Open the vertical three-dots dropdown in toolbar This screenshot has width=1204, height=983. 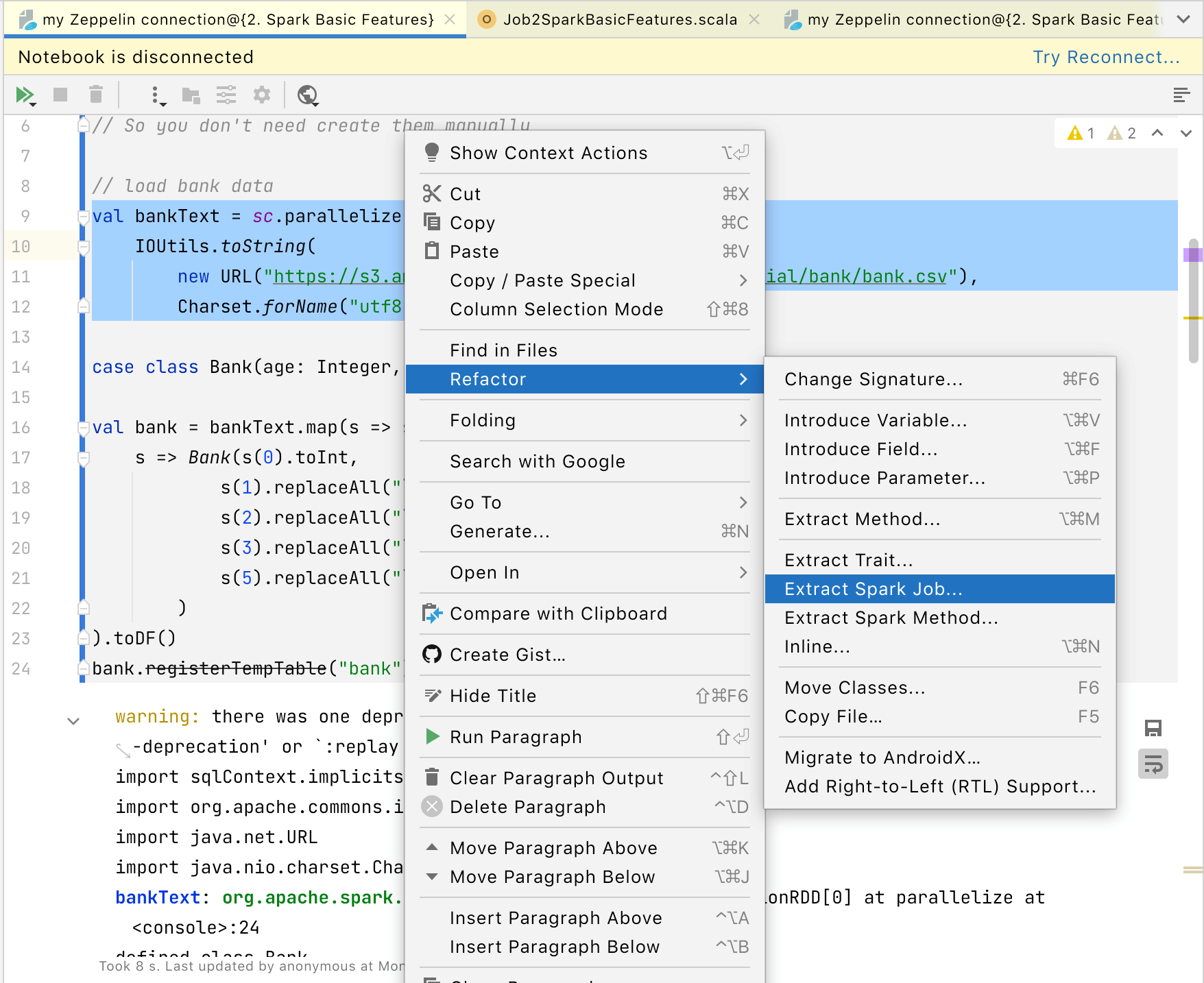pyautogui.click(x=157, y=95)
